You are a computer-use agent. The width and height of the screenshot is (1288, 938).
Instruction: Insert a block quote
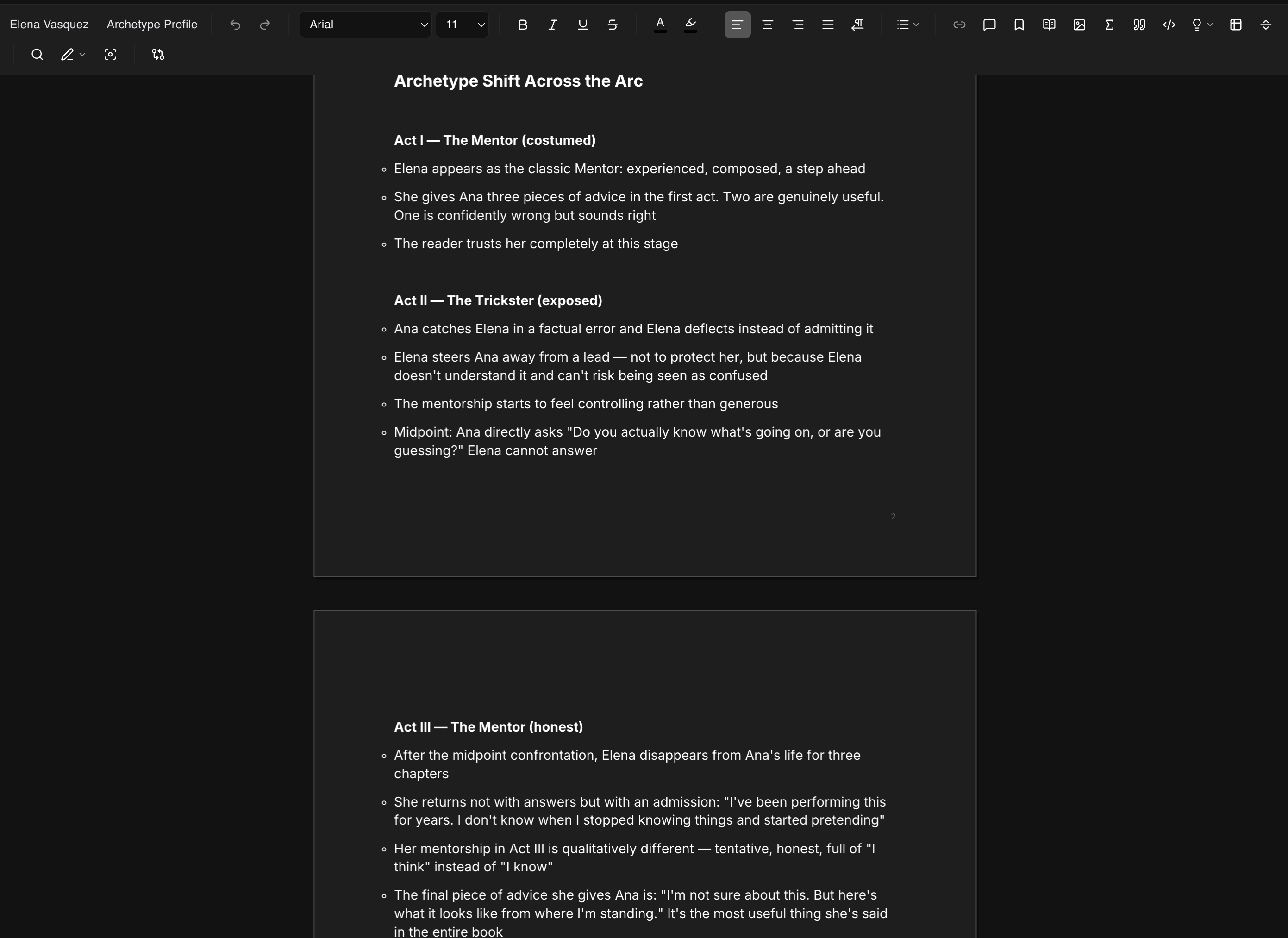click(x=1139, y=25)
